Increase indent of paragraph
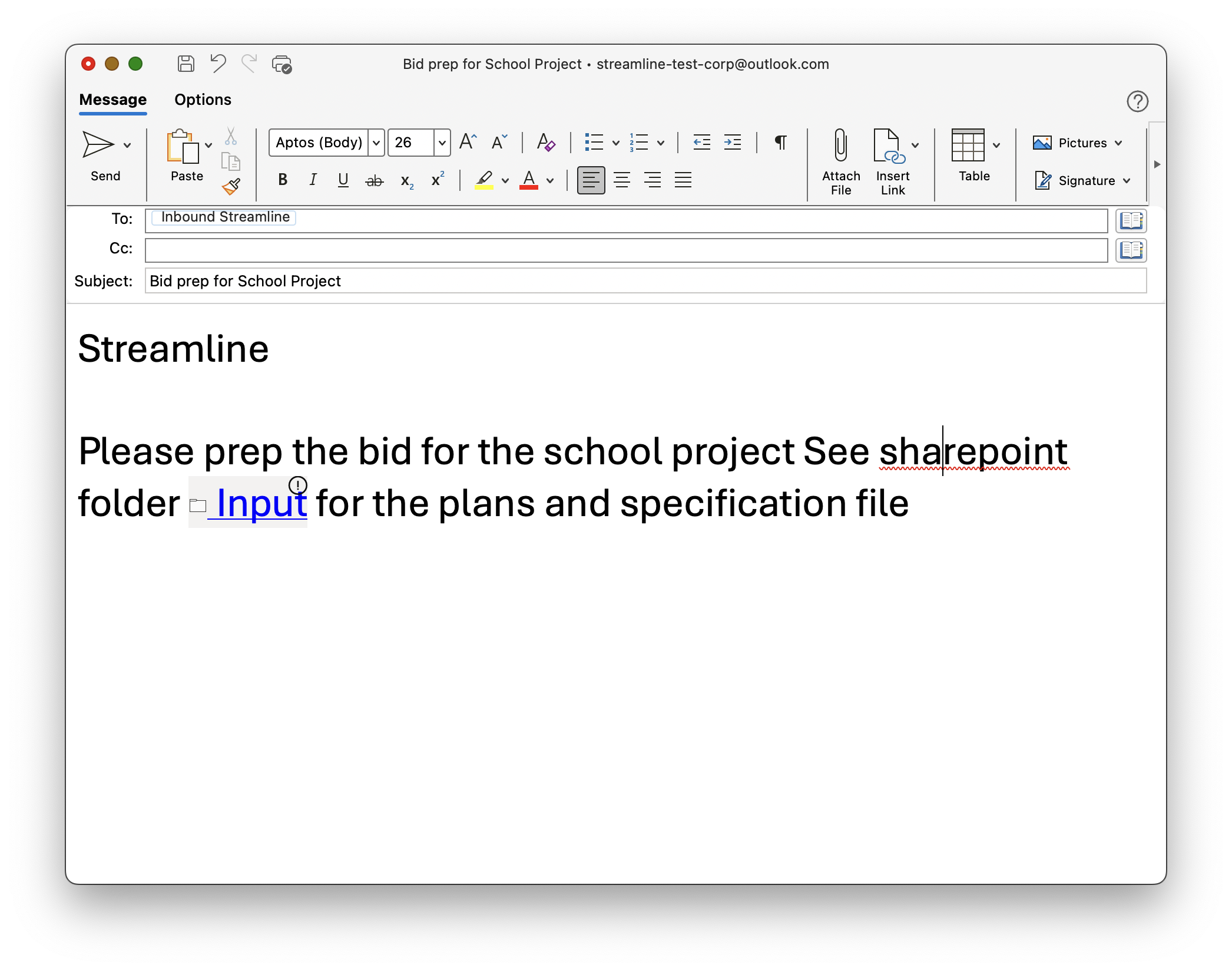This screenshot has height=971, width=1232. pos(733,142)
